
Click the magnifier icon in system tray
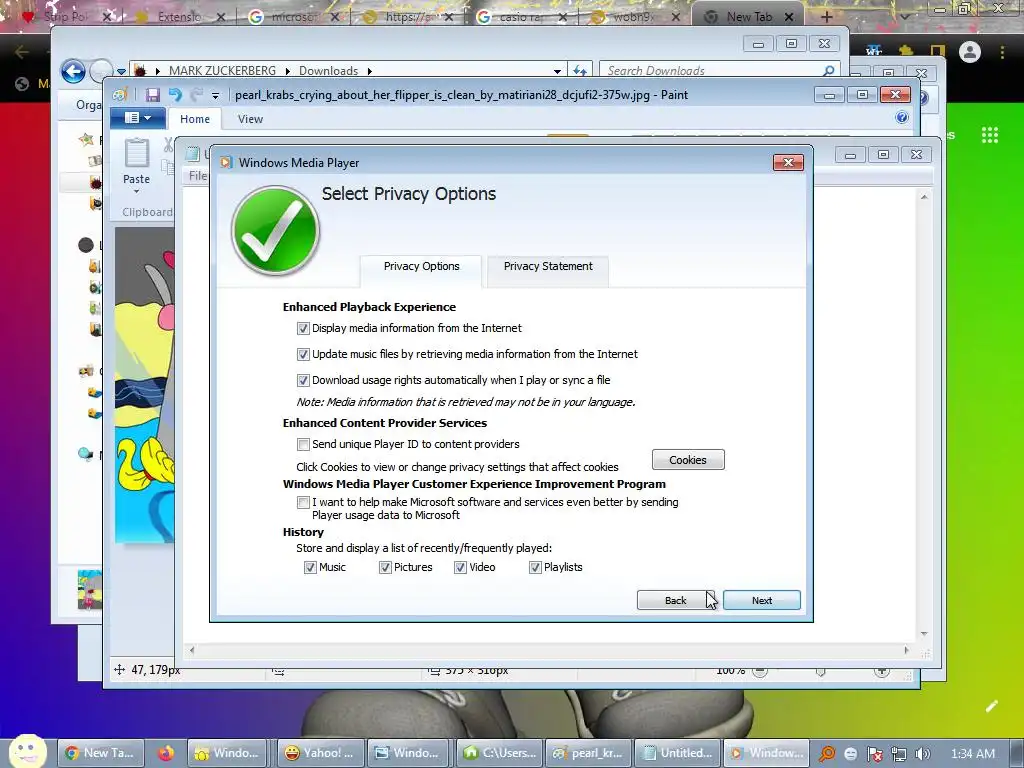coord(827,754)
